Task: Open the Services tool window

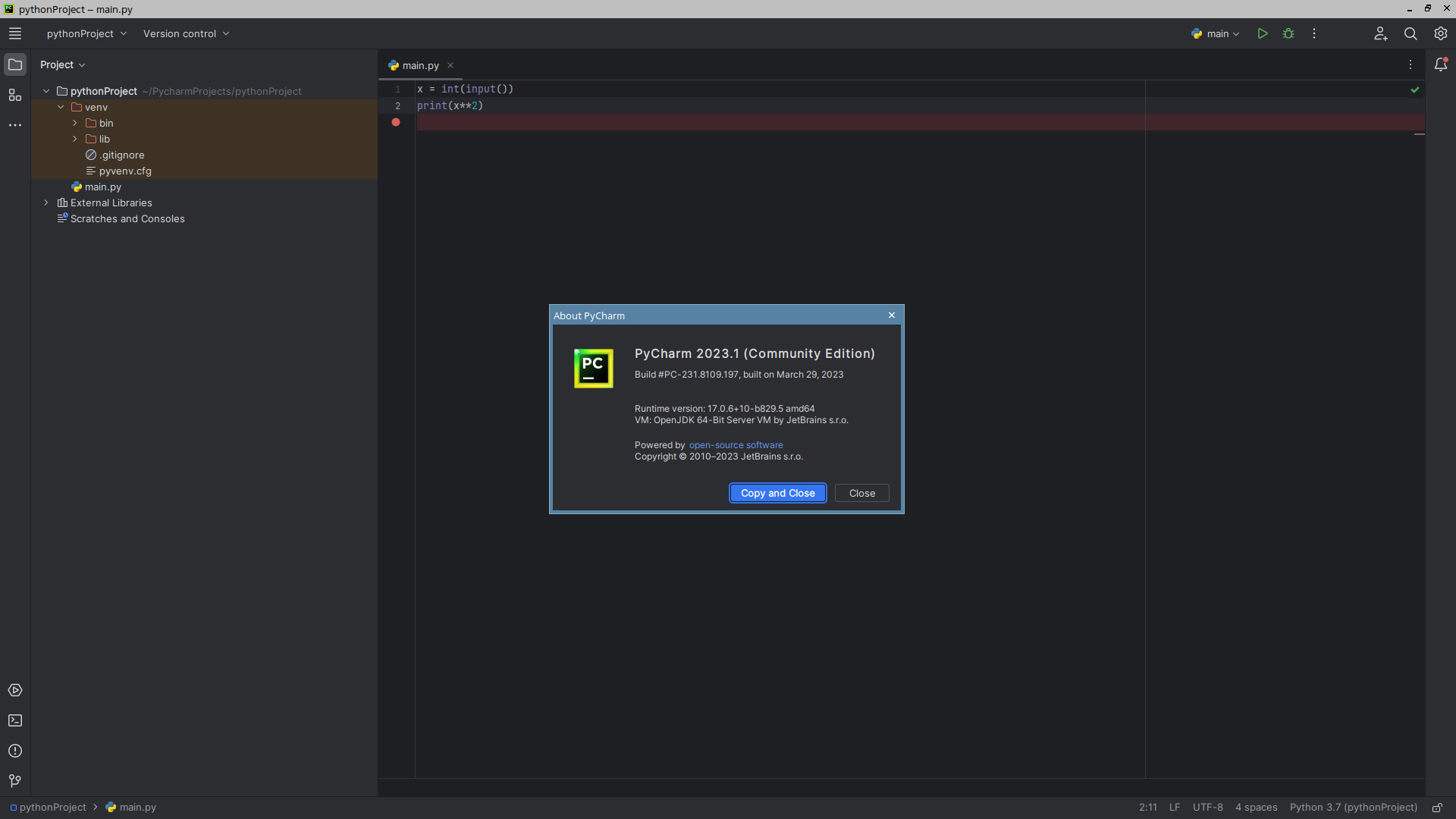Action: (15, 690)
